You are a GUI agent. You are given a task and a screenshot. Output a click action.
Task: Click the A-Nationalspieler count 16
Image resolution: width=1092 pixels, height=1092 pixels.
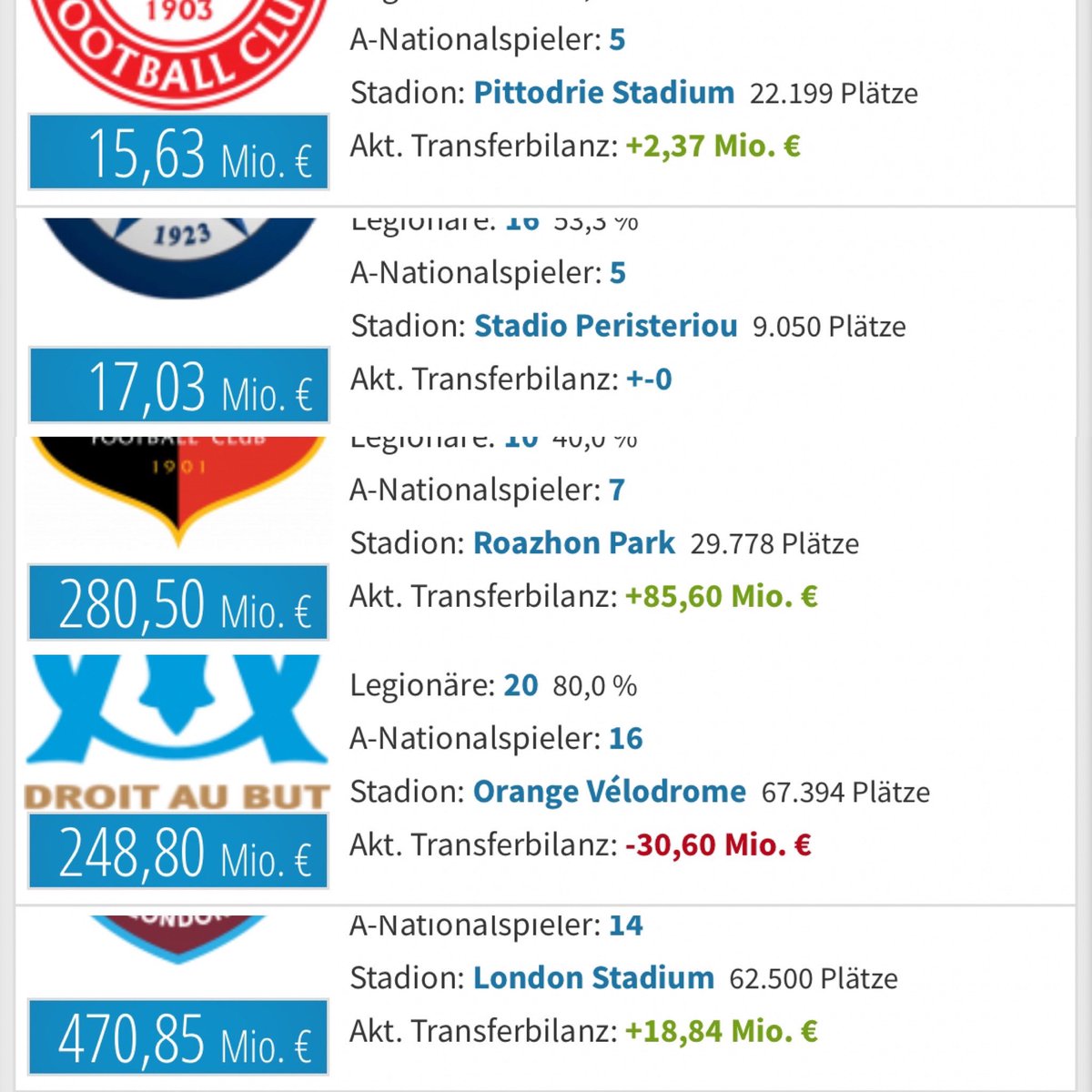(626, 739)
